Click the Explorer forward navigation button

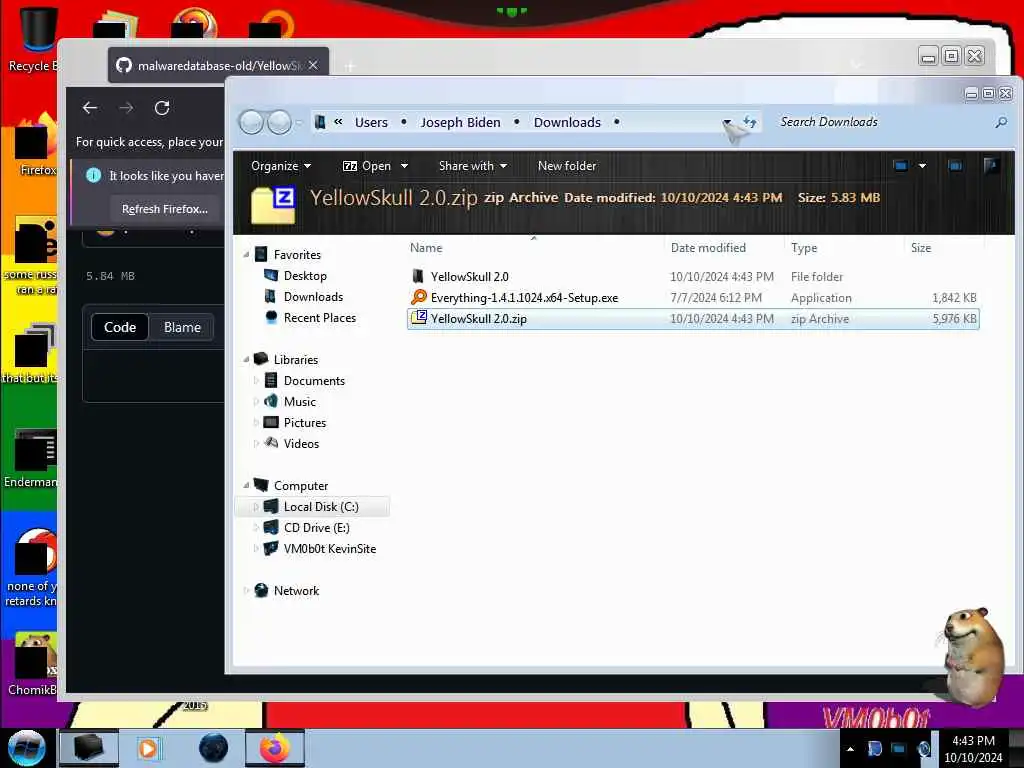point(280,122)
